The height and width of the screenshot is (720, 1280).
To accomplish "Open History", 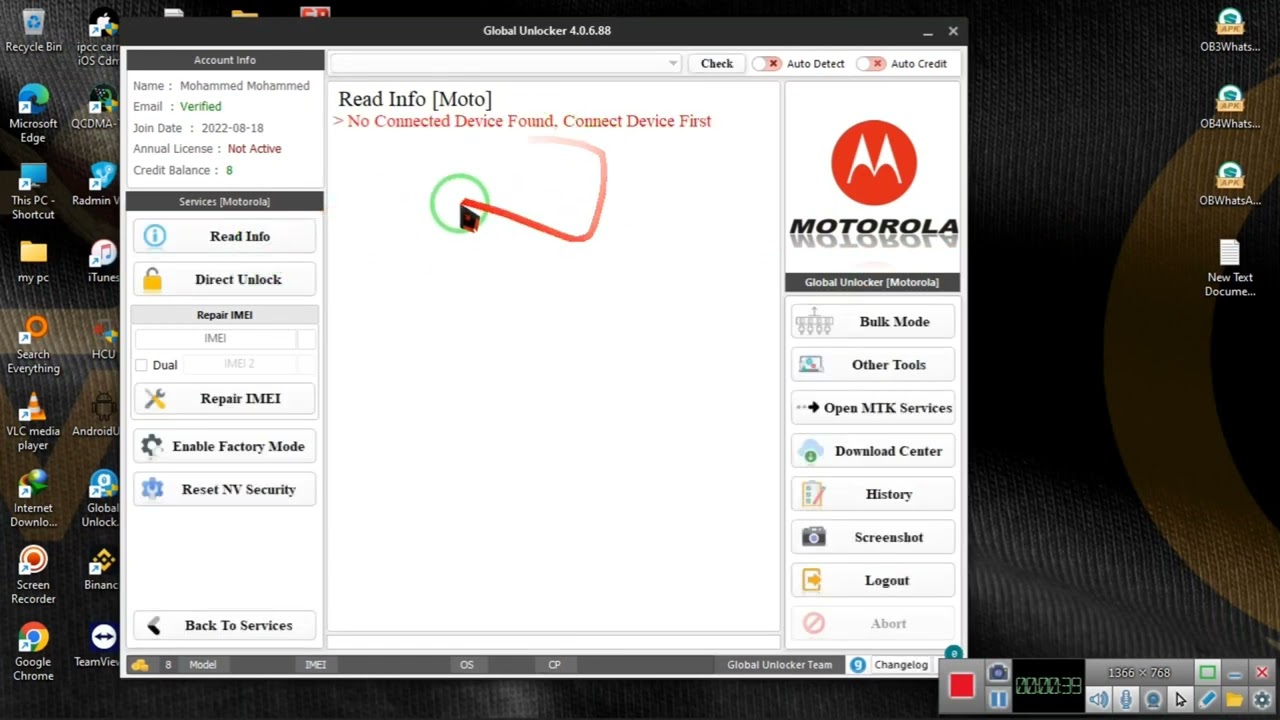I will coord(873,494).
